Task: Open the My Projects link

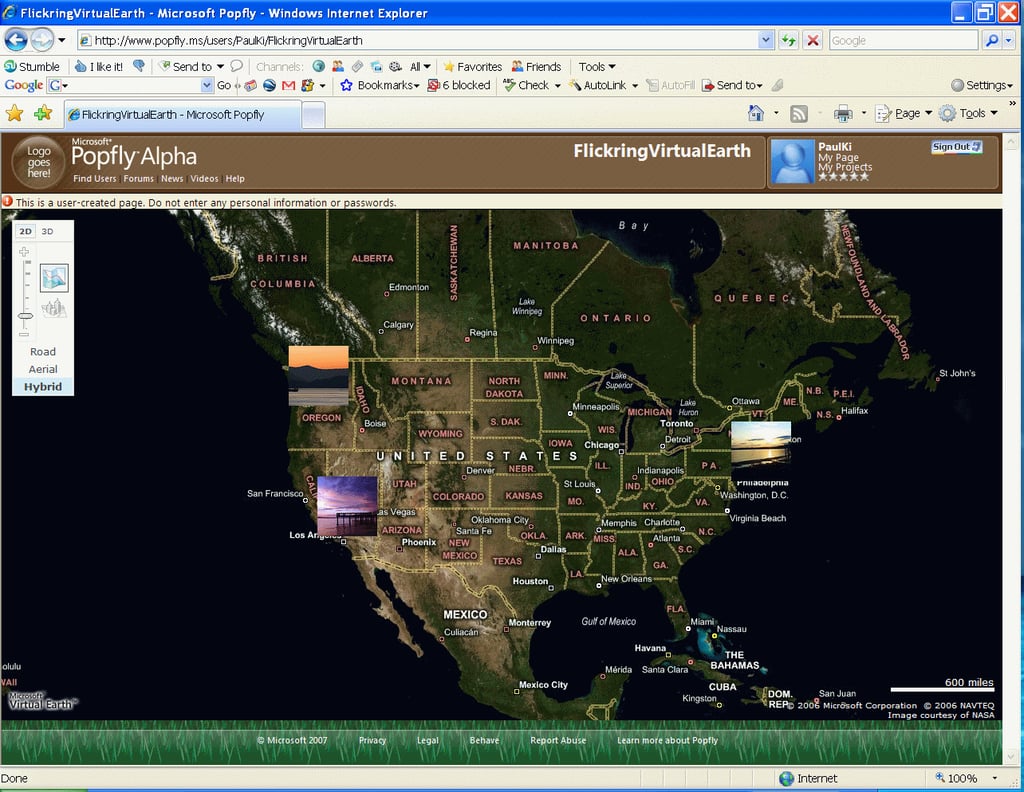Action: point(845,167)
